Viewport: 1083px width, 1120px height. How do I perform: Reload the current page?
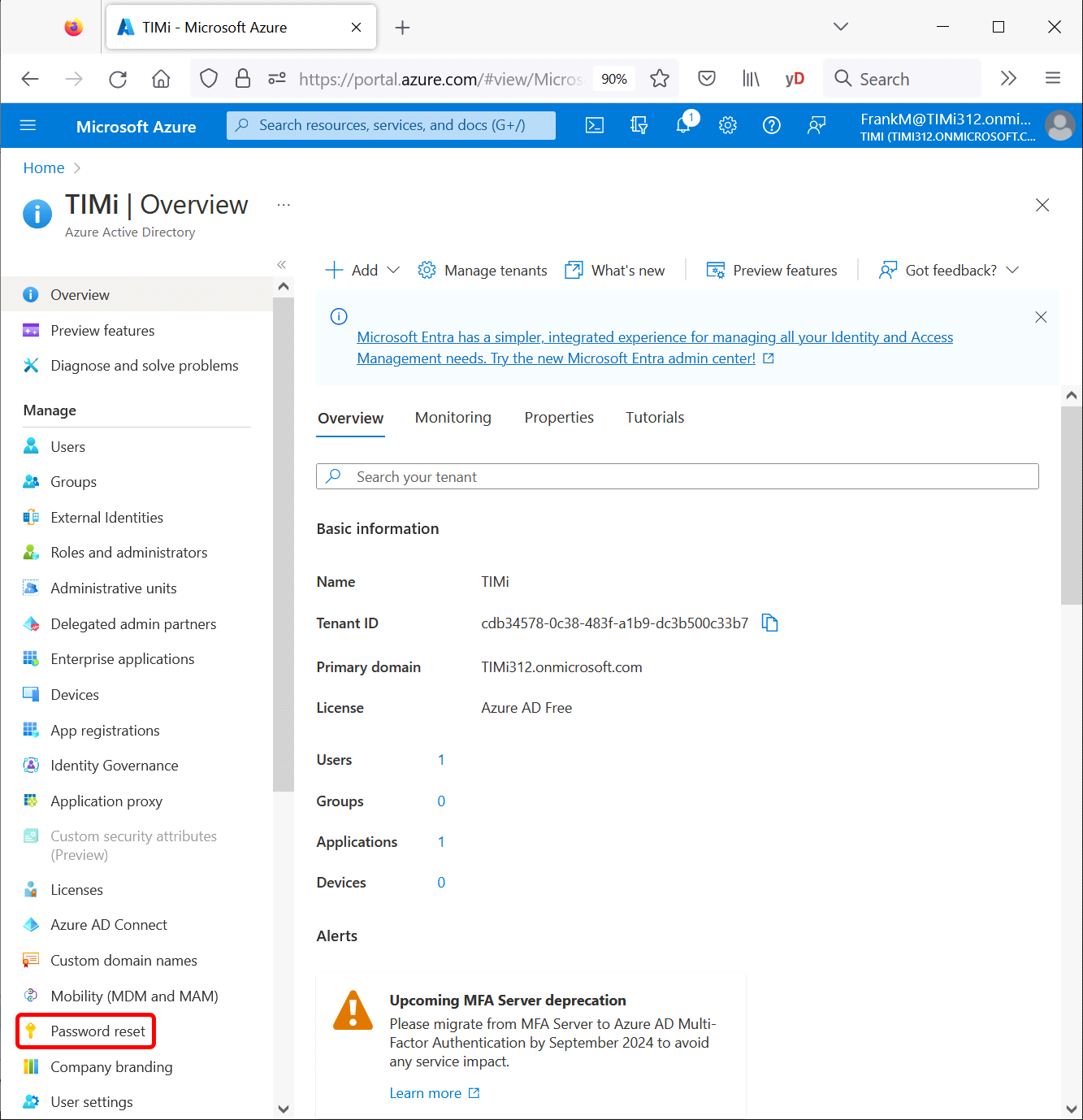point(118,79)
